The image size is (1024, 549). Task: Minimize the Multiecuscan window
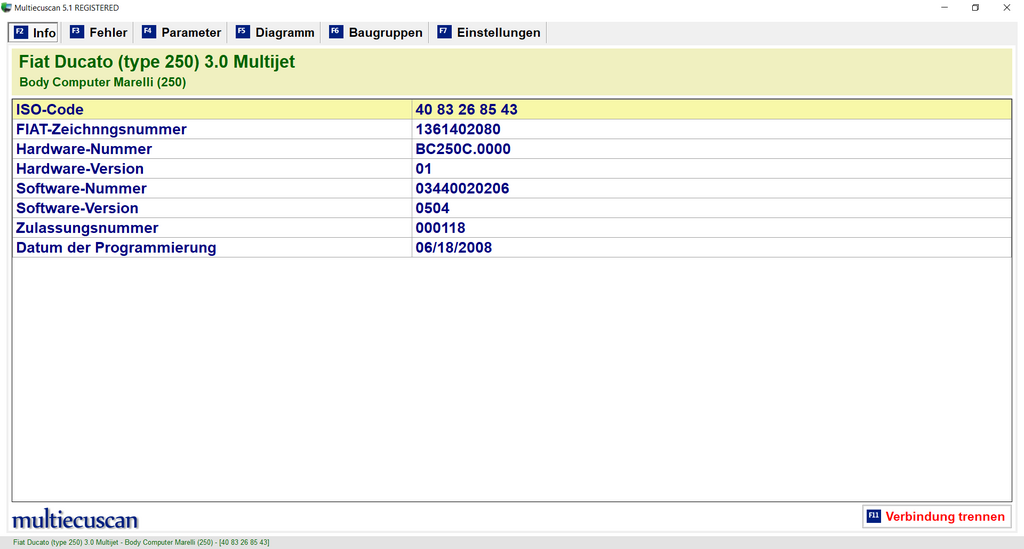click(944, 8)
